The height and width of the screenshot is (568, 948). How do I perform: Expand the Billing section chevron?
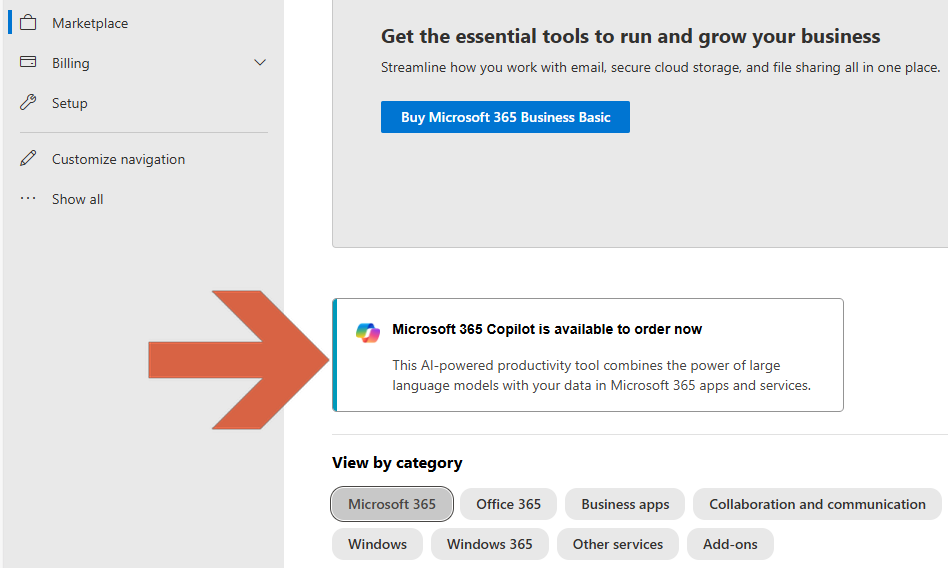click(260, 63)
